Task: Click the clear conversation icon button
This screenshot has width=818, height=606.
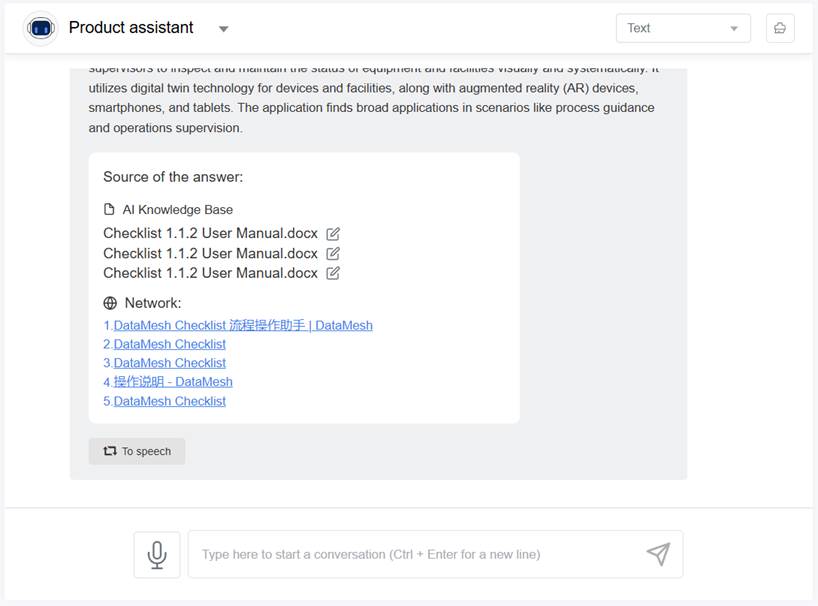Action: coord(780,28)
